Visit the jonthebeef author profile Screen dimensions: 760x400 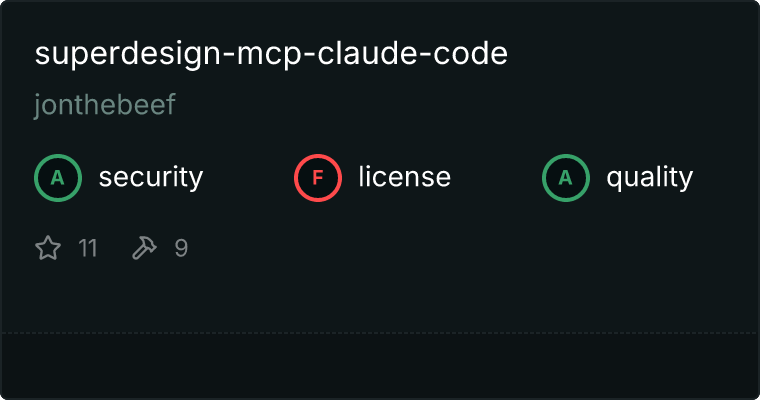tap(105, 105)
